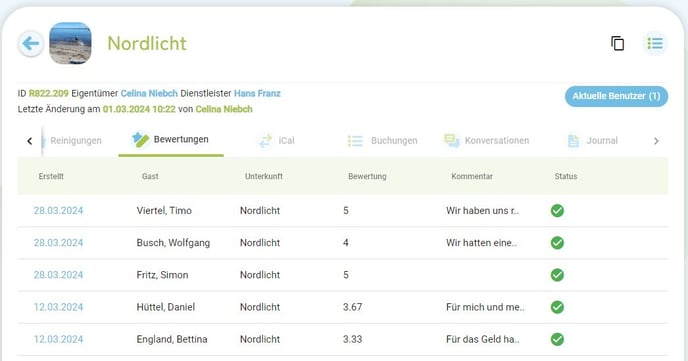The width and height of the screenshot is (688, 361).
Task: Open the Konversationen tab
Action: click(x=486, y=141)
